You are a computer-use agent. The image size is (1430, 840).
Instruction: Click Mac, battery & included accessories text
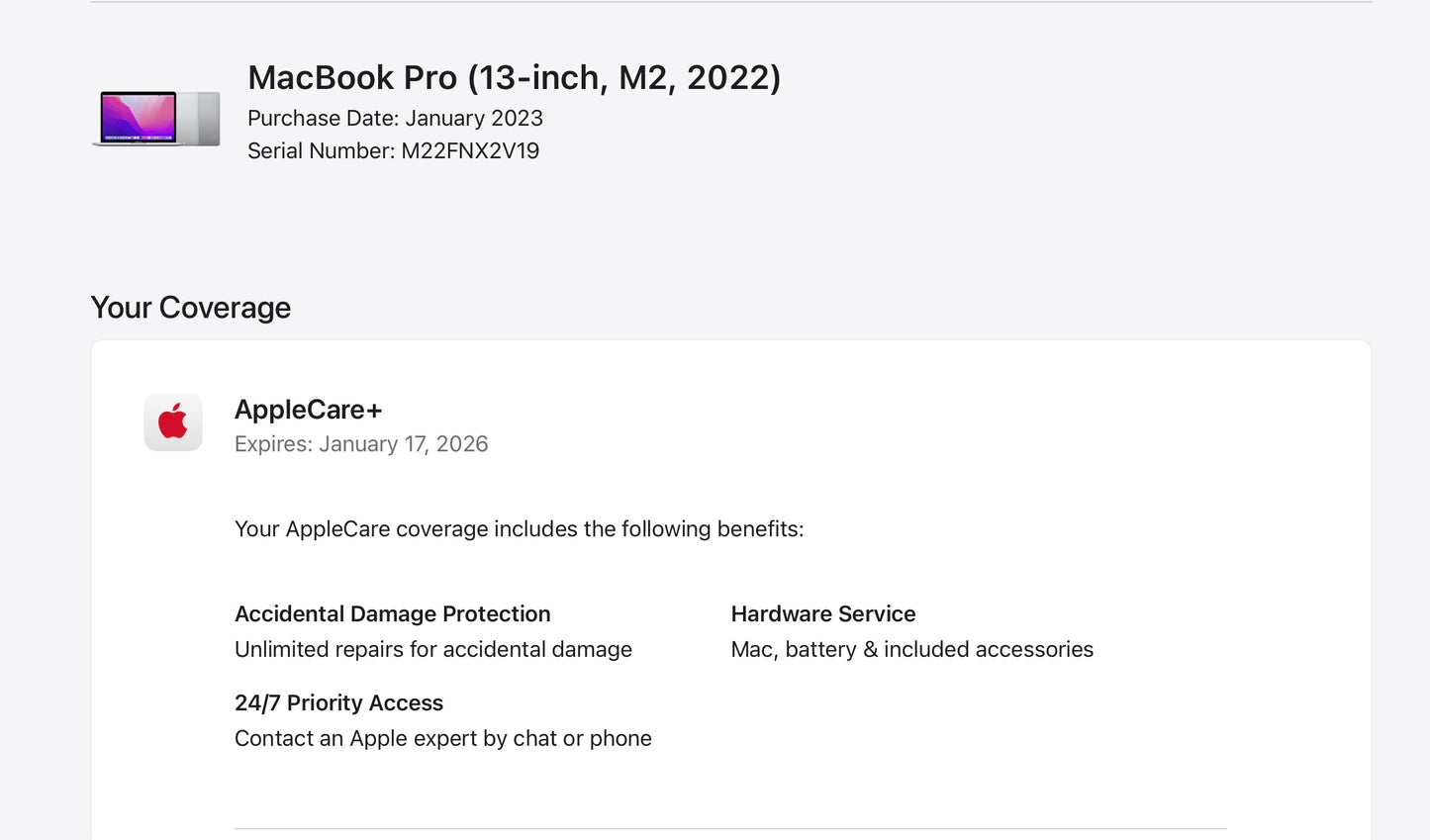[911, 650]
